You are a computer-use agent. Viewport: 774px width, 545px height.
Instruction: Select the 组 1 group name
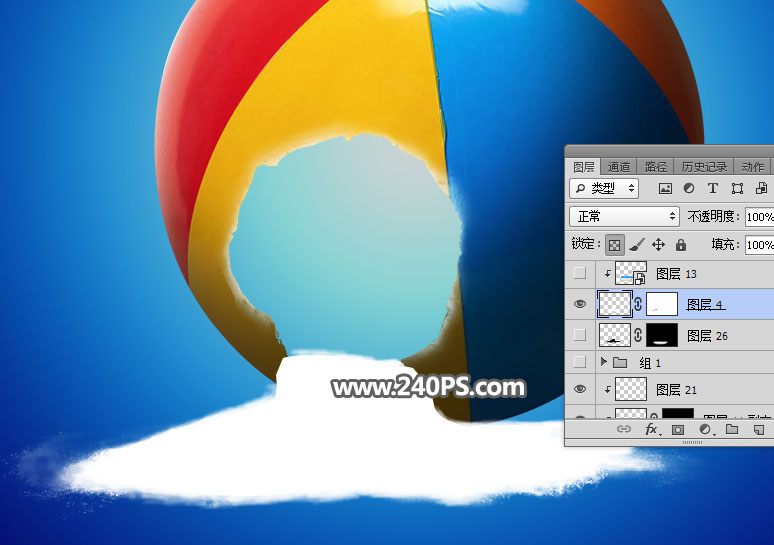[x=650, y=363]
